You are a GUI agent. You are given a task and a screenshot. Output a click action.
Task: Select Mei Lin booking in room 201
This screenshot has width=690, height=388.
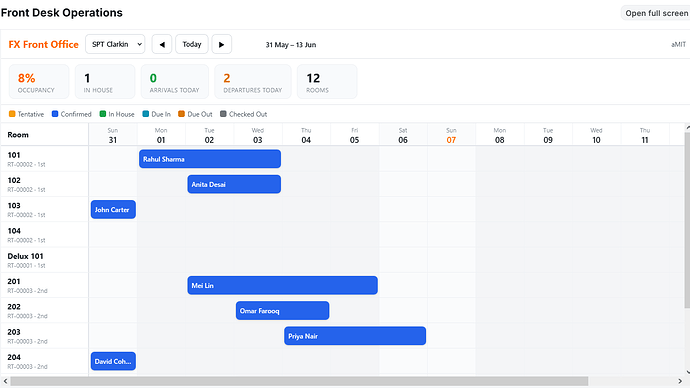283,285
